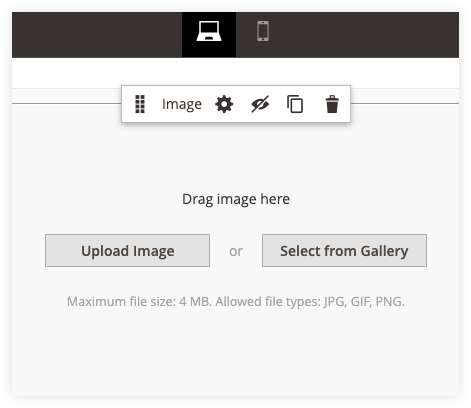The image size is (471, 408).
Task: Click the Upload Image button
Action: click(127, 251)
